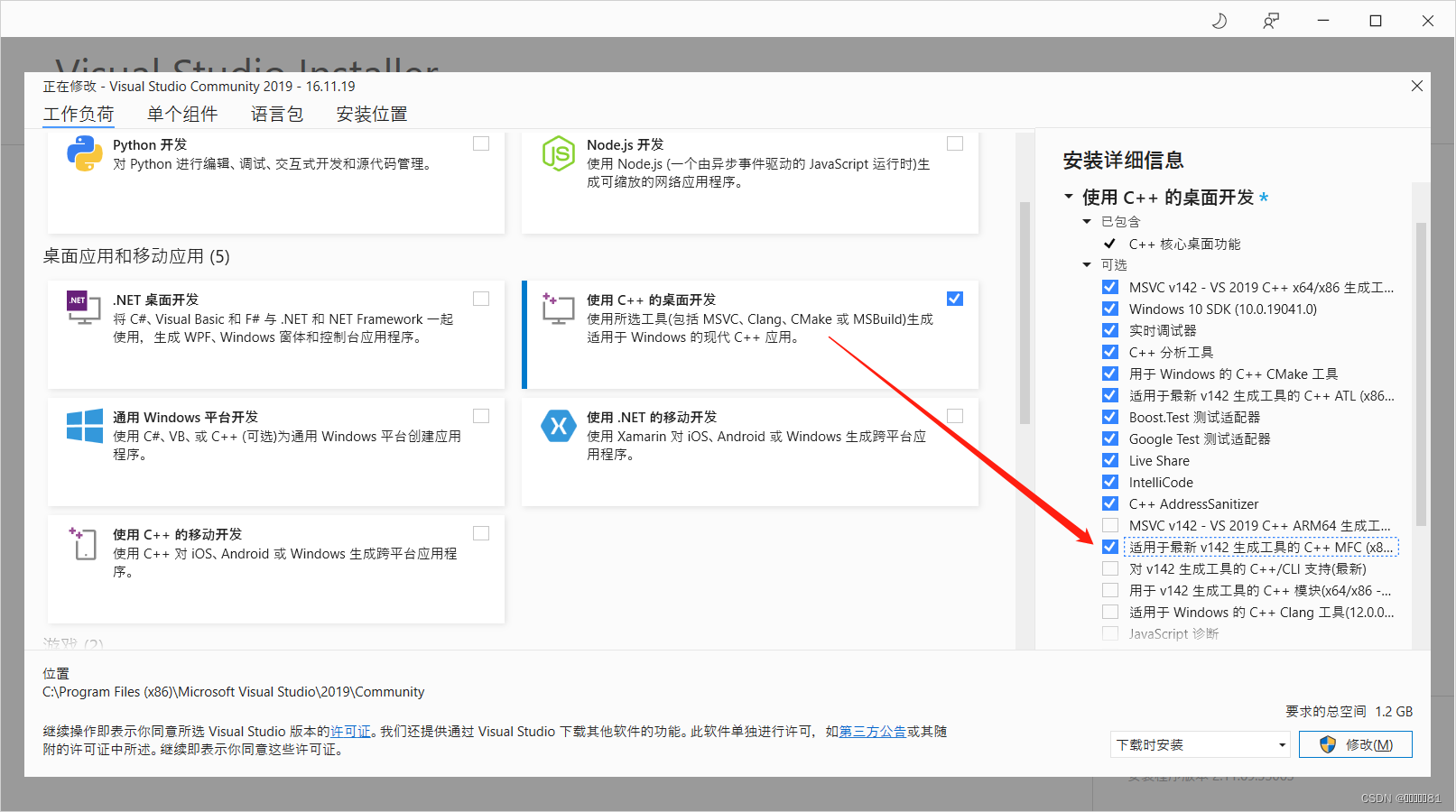
Task: Click the .NET desktop development icon
Action: tap(84, 308)
